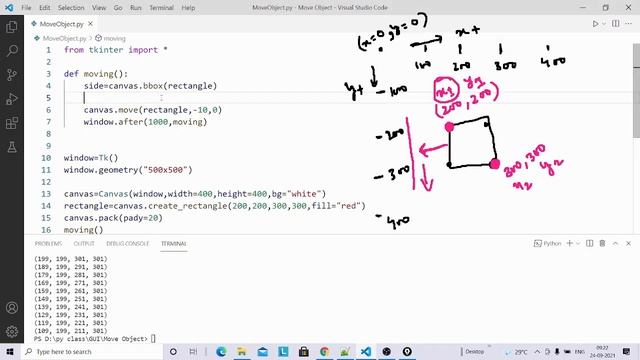Viewport: 640px width, 360px height.
Task: Click the 'canvas.move(rectangle,-10,0)' line
Action: 153,110
